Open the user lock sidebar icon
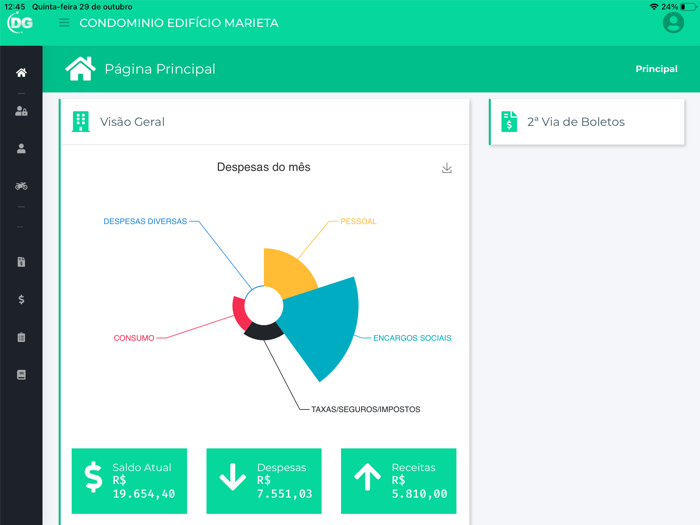700x525 pixels. 21,111
